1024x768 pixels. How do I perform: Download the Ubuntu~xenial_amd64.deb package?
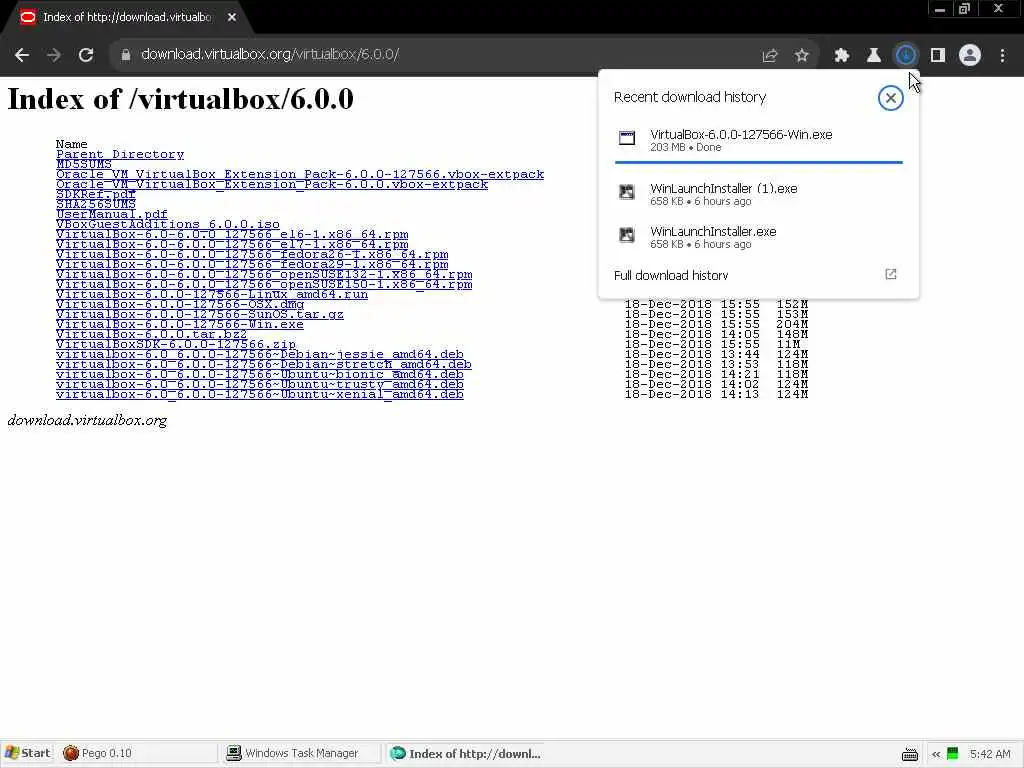click(260, 394)
